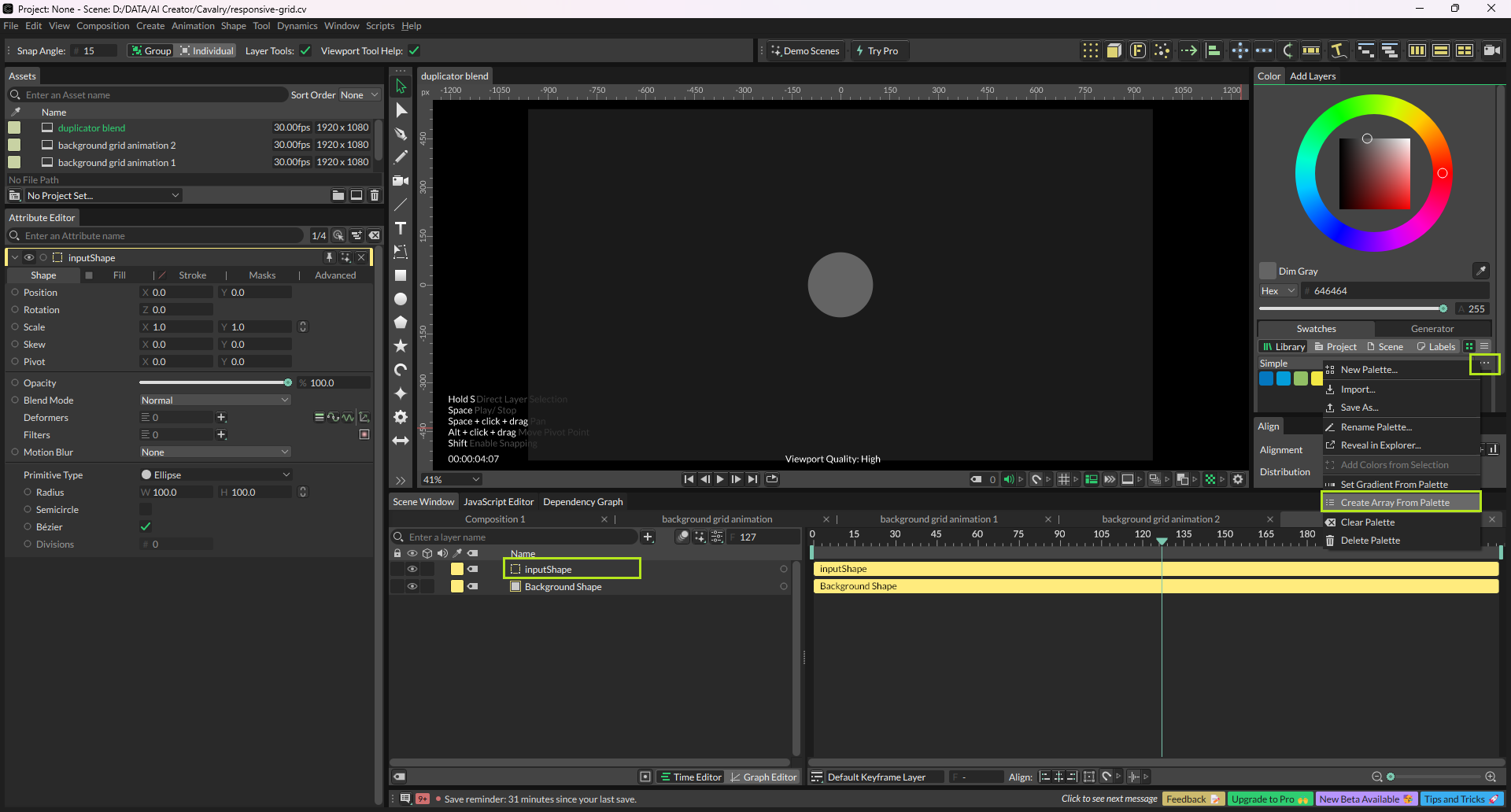Expand the Sort Order dropdown
1511x812 pixels.
pyautogui.click(x=360, y=95)
